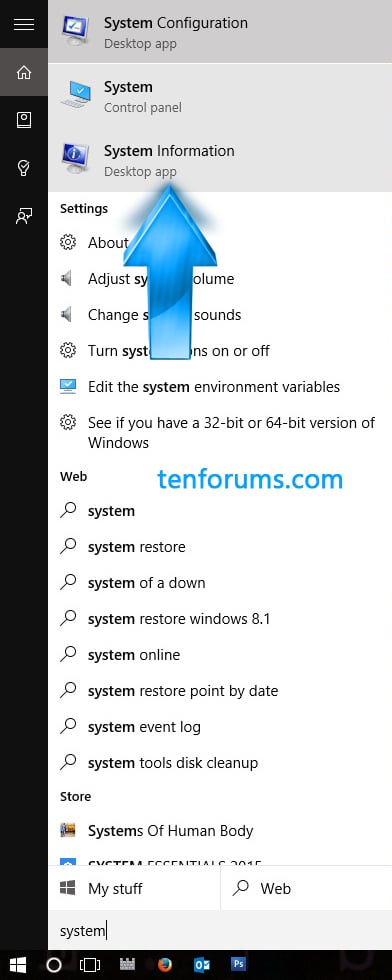Click the search box containing system
Viewport: 392px width, 980px height.
coord(220,931)
